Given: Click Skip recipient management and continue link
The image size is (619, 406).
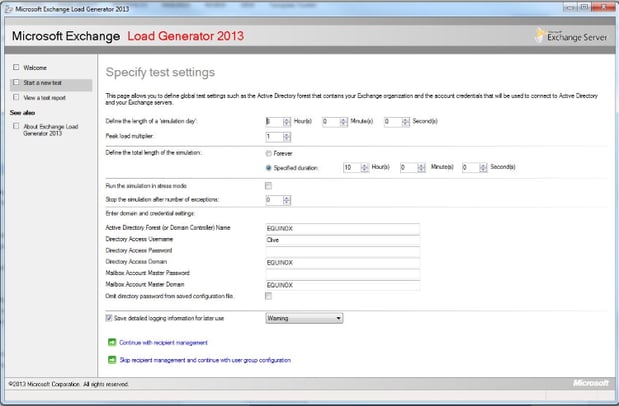Looking at the screenshot, I should [x=205, y=360].
